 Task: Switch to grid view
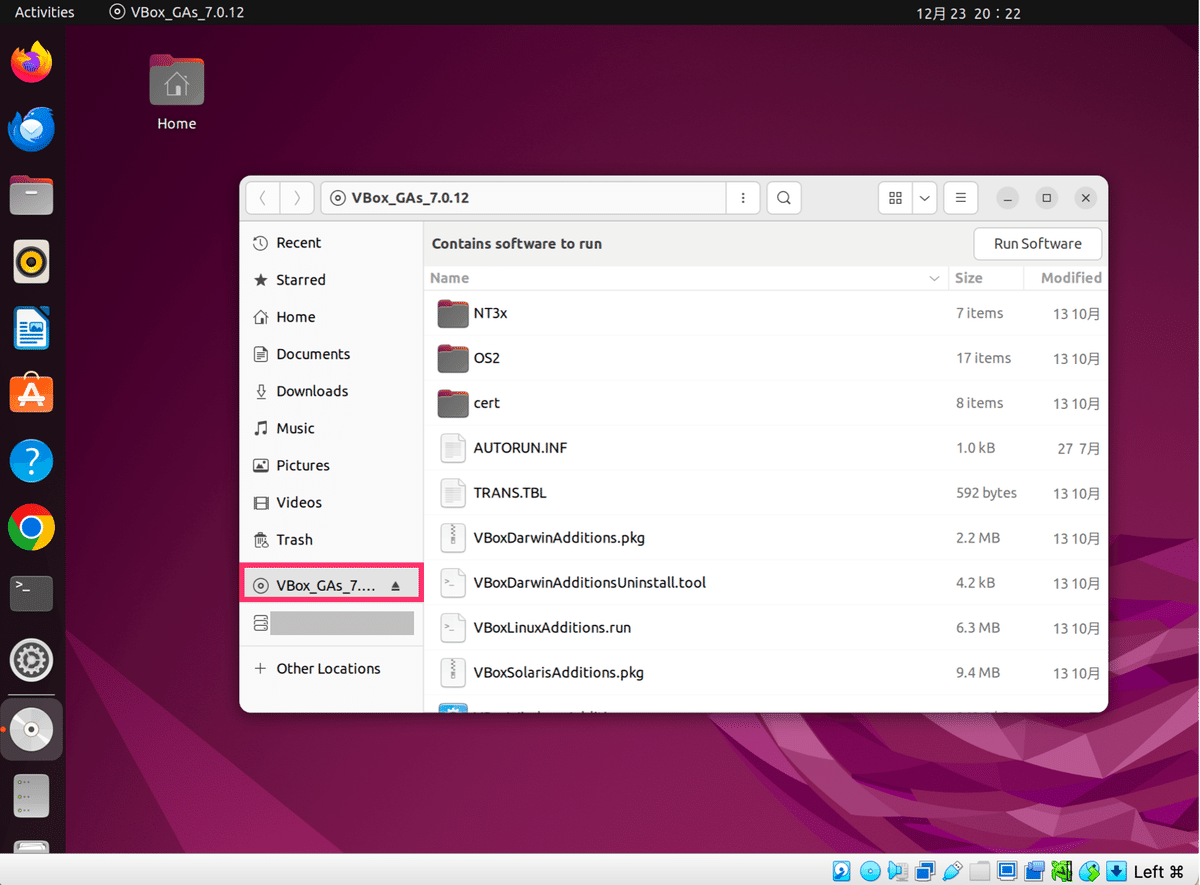coord(895,198)
